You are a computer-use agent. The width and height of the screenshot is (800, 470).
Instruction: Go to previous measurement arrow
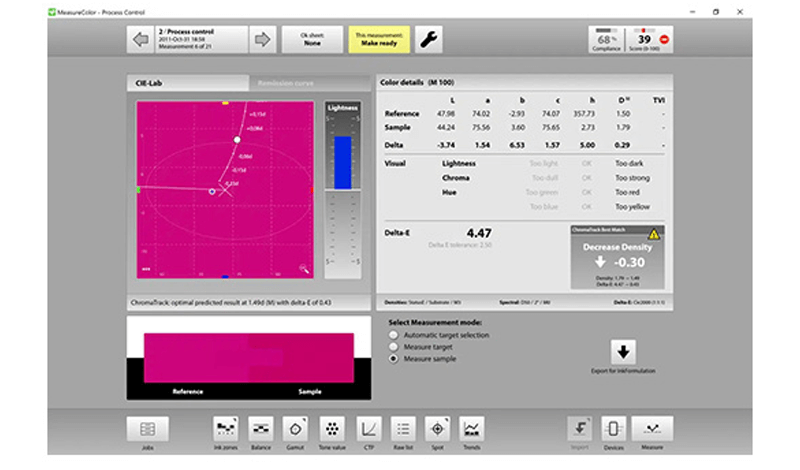pos(140,39)
